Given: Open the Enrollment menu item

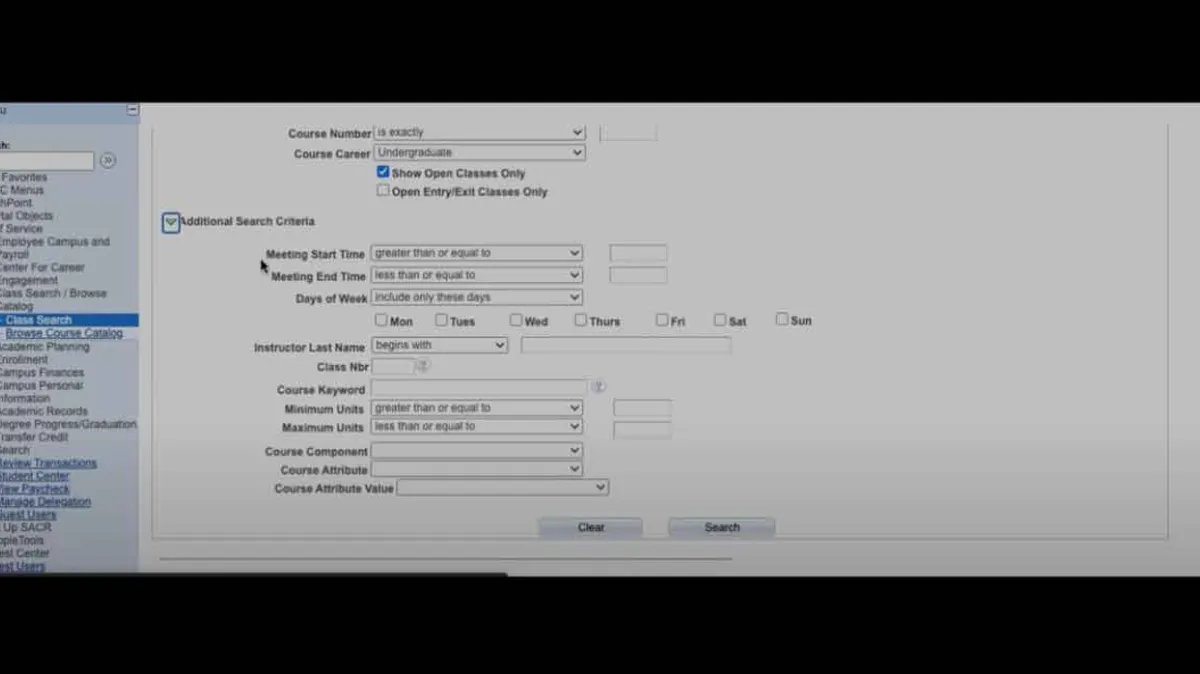Looking at the screenshot, I should coord(23,359).
